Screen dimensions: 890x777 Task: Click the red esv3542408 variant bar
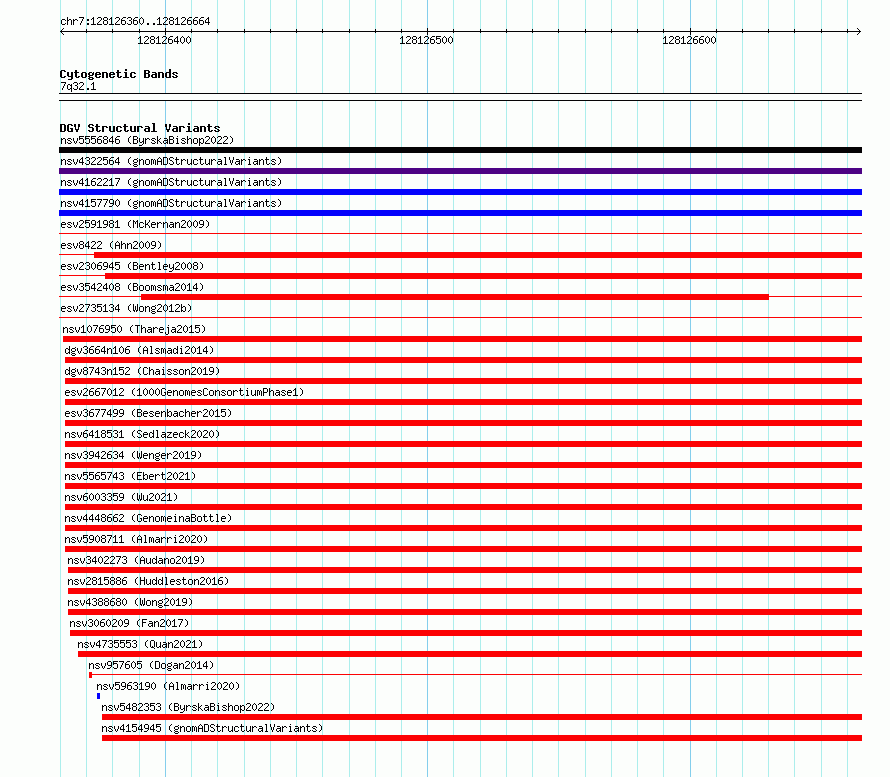pos(455,297)
